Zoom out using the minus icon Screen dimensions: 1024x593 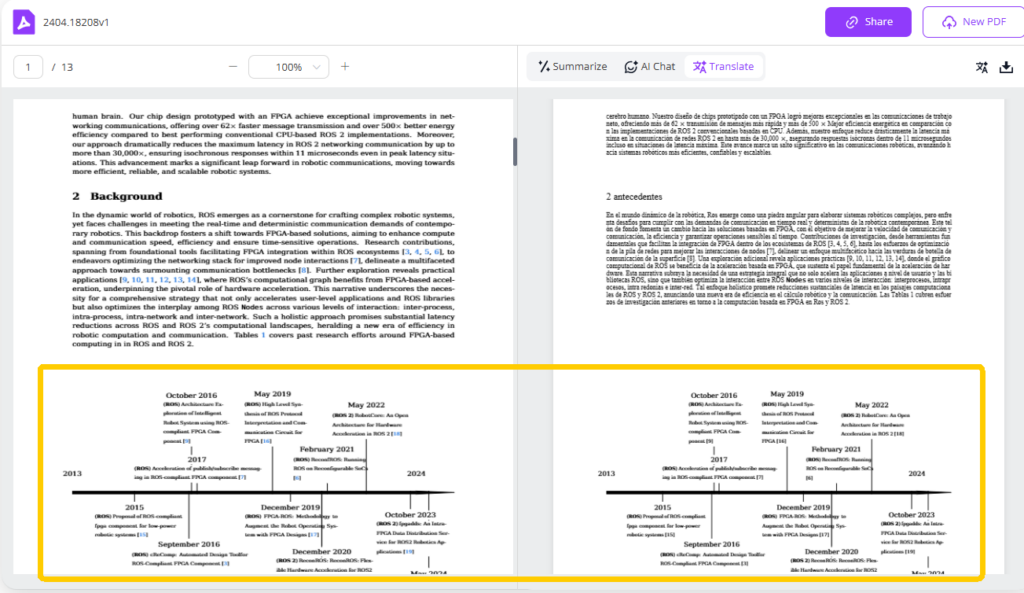[x=233, y=67]
